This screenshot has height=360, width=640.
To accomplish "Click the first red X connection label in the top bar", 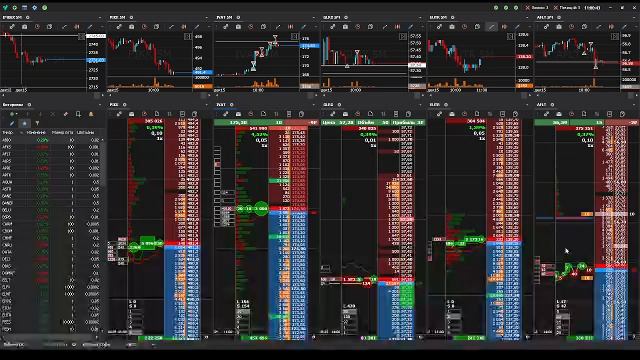I will coord(537,7).
